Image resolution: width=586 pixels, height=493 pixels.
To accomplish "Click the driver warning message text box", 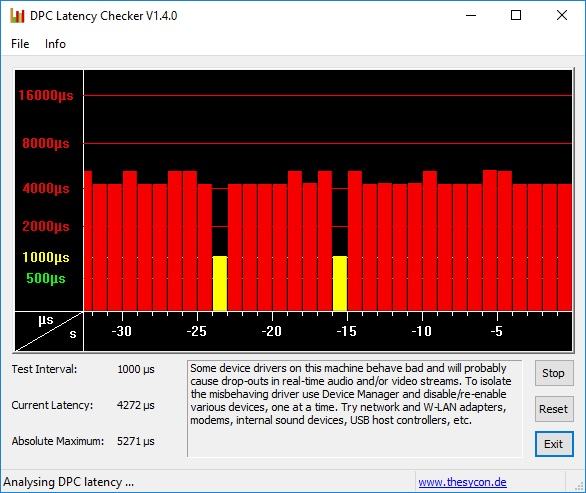I will click(354, 409).
